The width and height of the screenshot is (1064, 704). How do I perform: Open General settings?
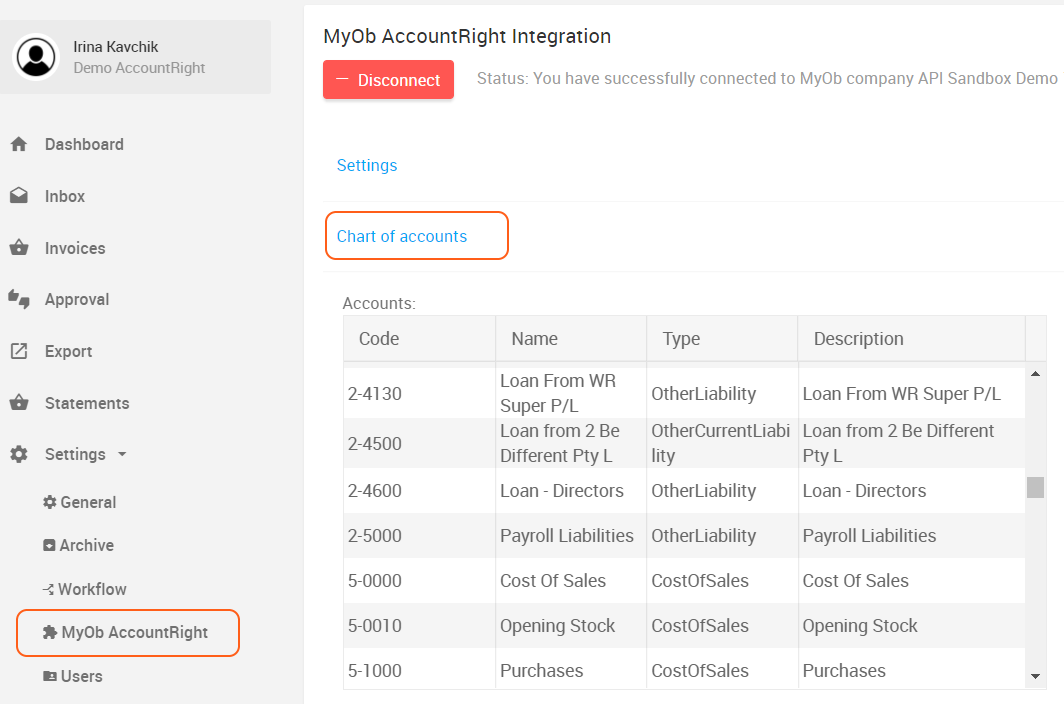coord(88,502)
